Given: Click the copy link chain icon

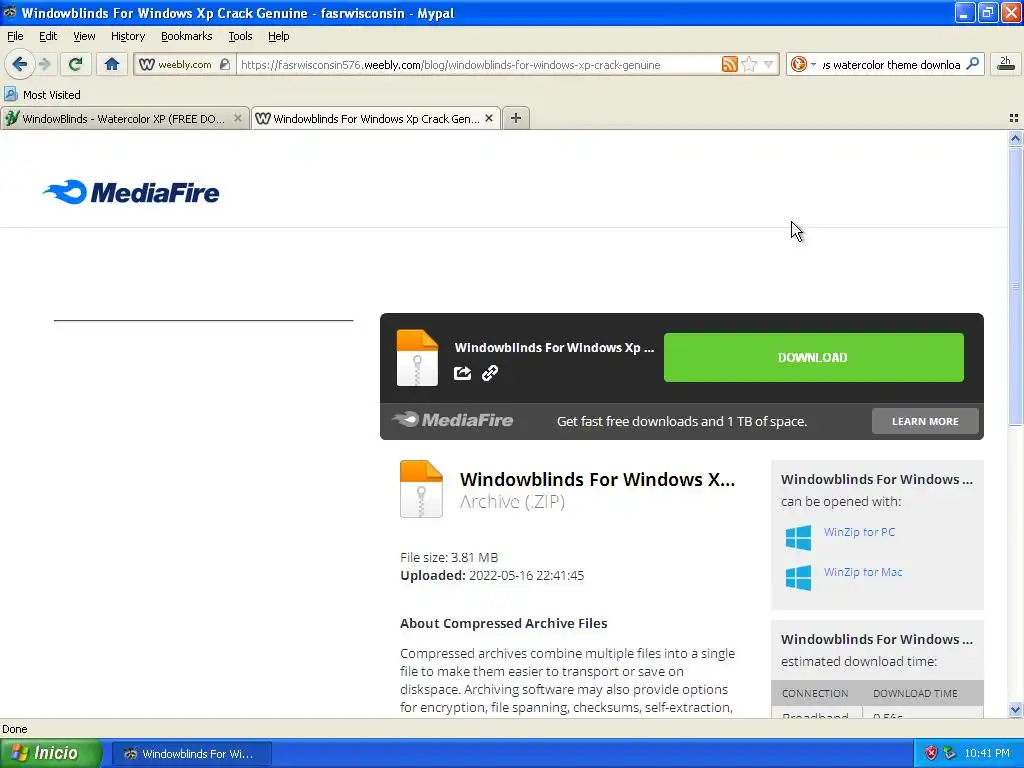Looking at the screenshot, I should 490,373.
